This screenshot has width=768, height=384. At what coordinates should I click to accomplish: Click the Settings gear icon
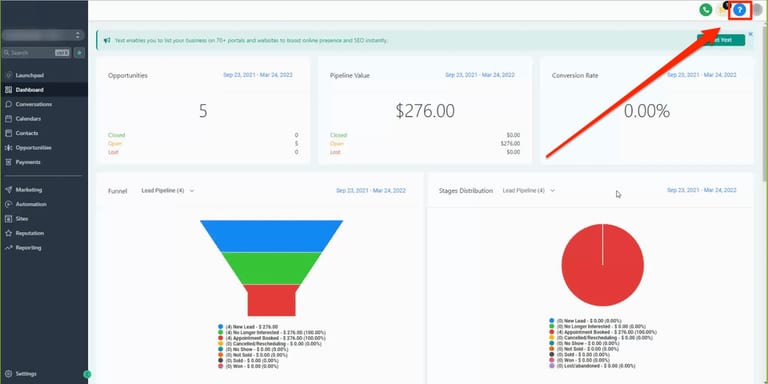[x=8, y=374]
